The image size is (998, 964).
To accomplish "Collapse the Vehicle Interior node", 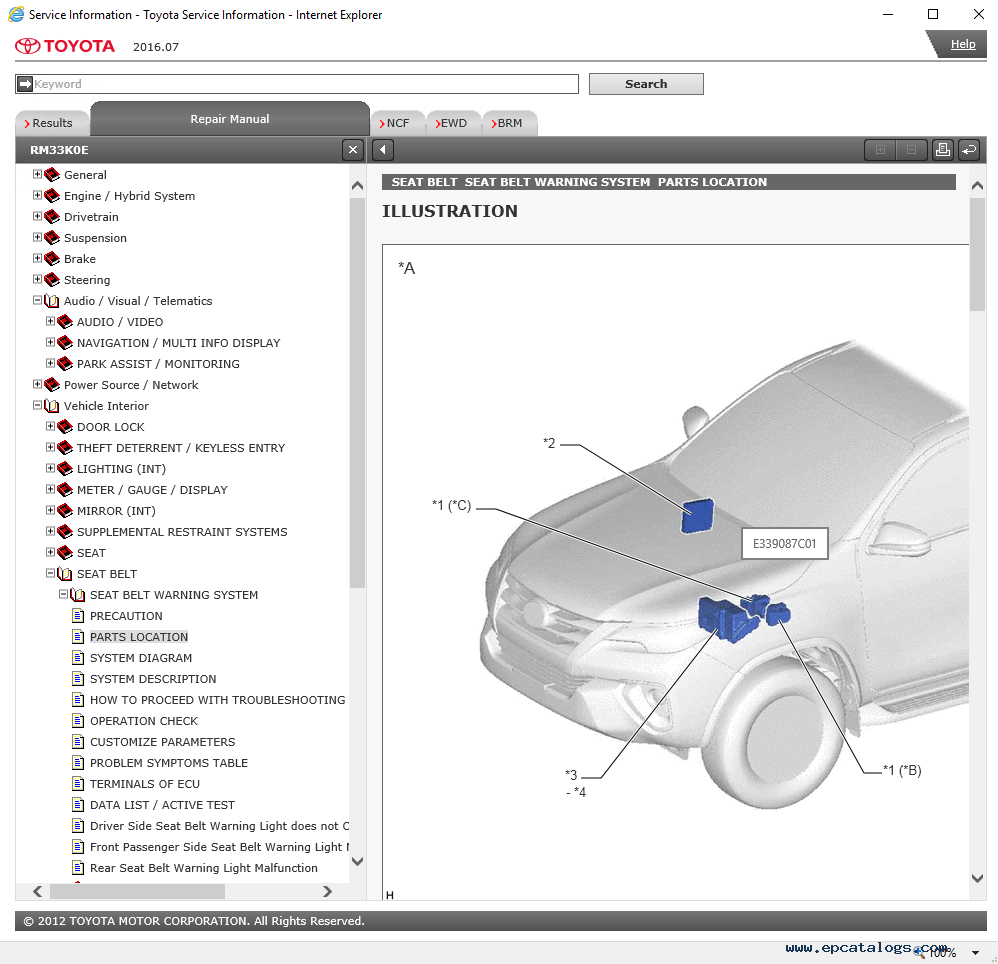I will 38,405.
